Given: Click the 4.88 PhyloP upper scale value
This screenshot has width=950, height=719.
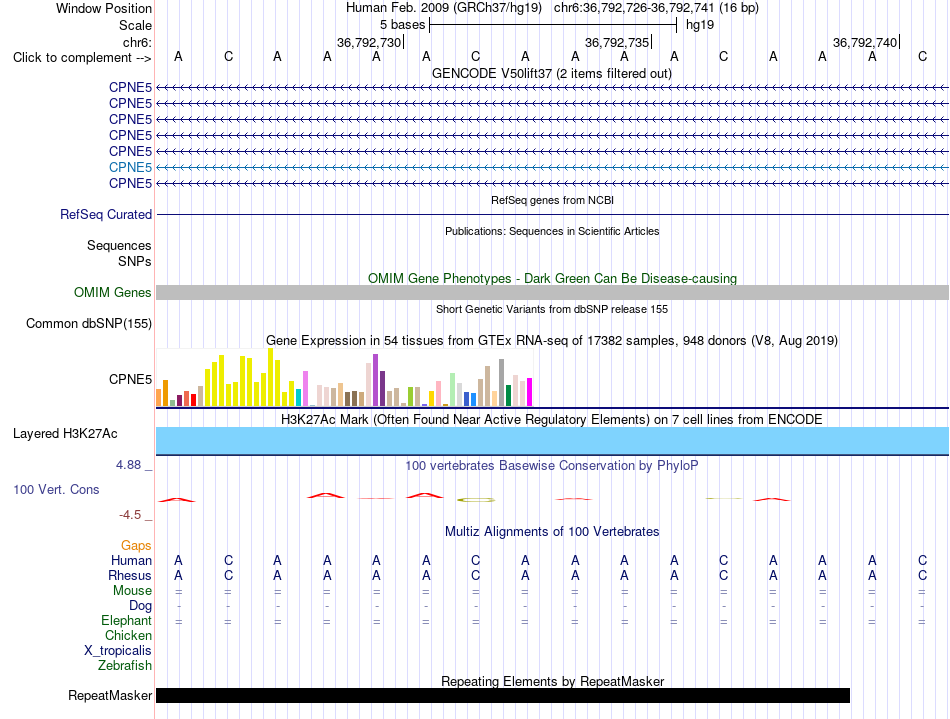Looking at the screenshot, I should tap(129, 465).
